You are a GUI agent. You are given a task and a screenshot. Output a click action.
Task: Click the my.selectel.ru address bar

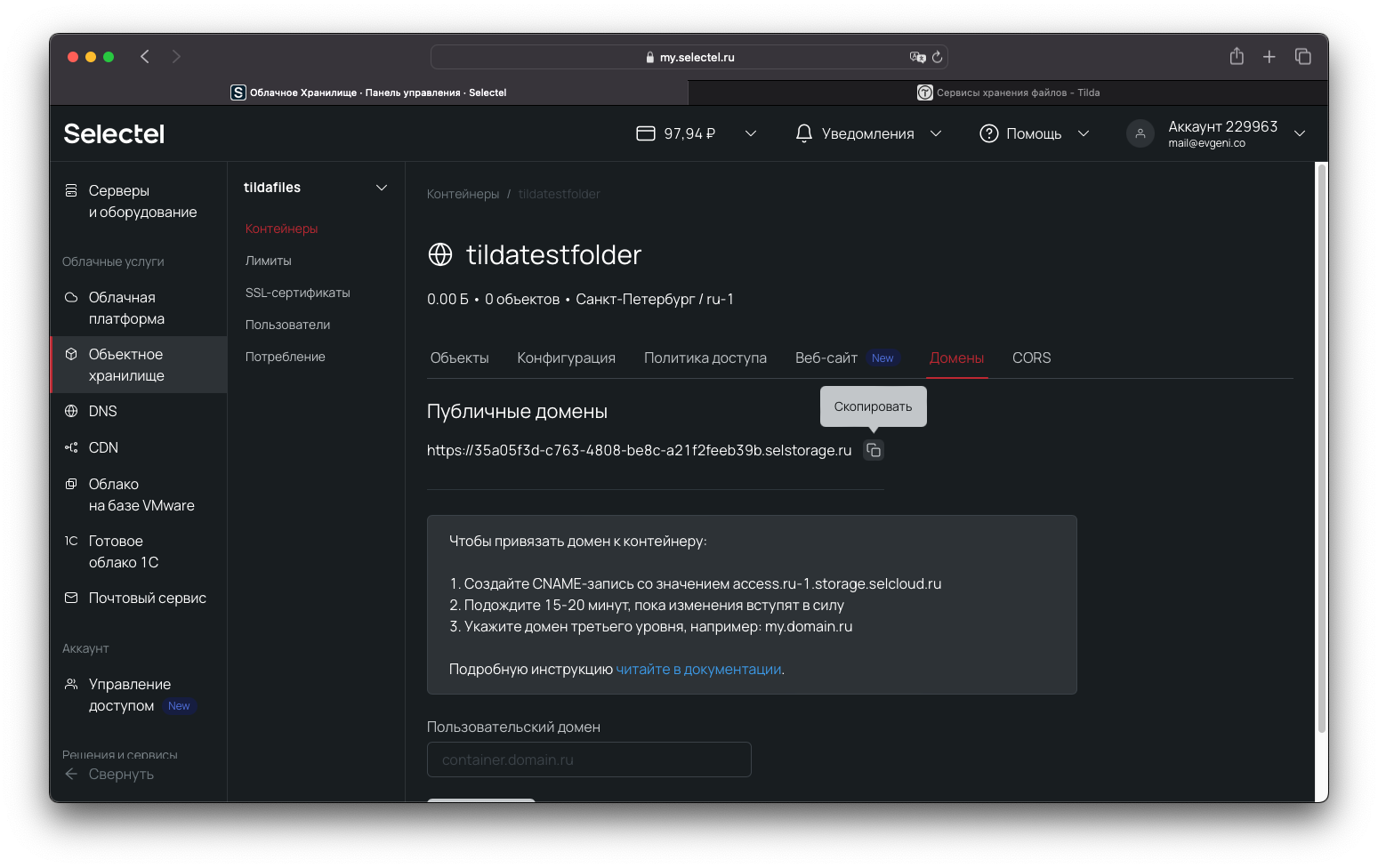[689, 57]
